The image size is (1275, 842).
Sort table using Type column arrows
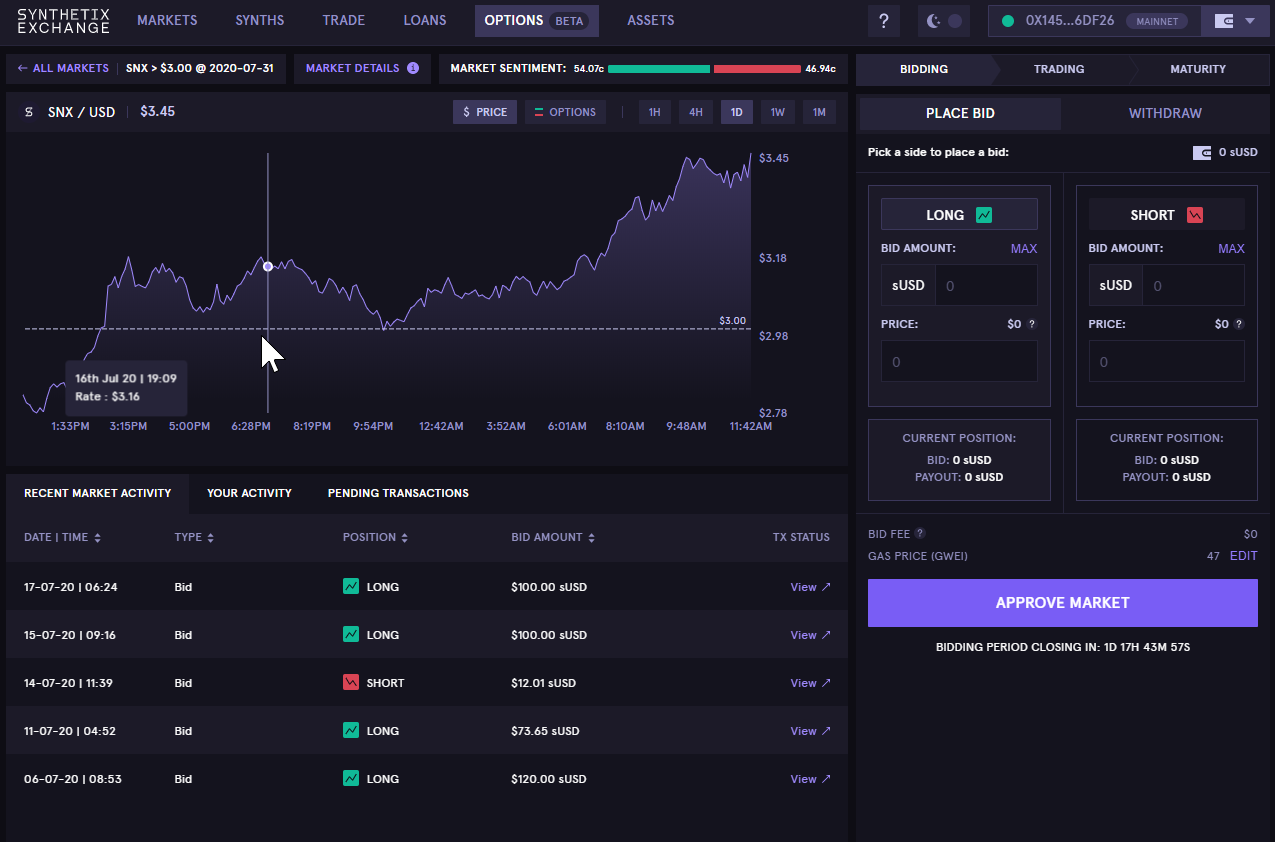tap(210, 538)
